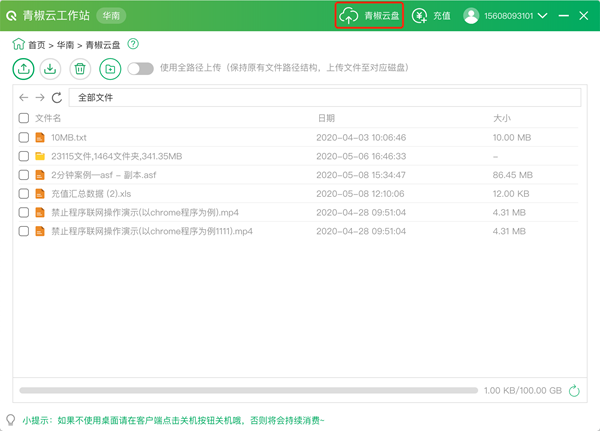Click the new folder icon

tap(110, 69)
